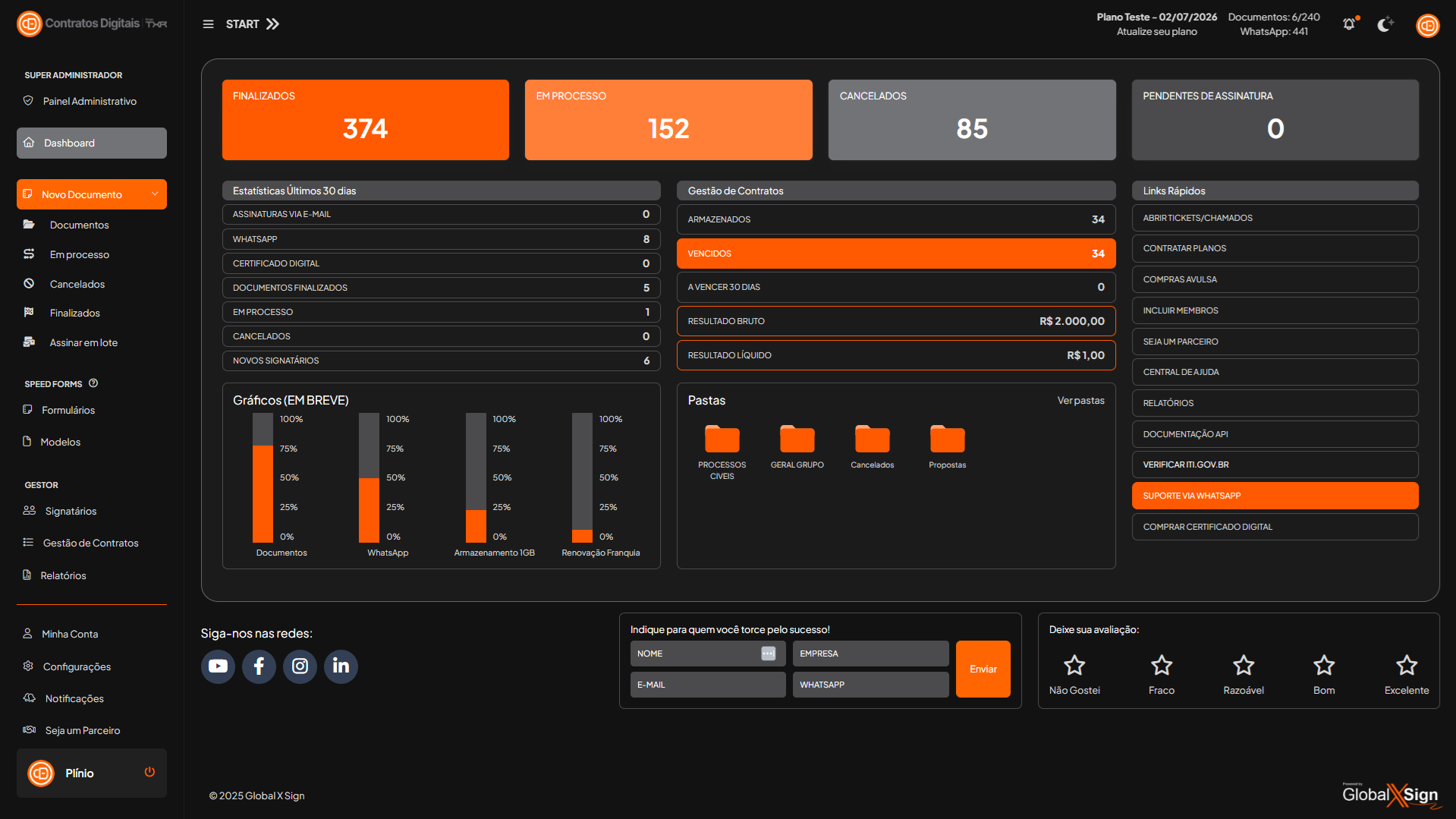Click the E-MAIL input field
Screen dimensions: 1456x819
(707, 685)
